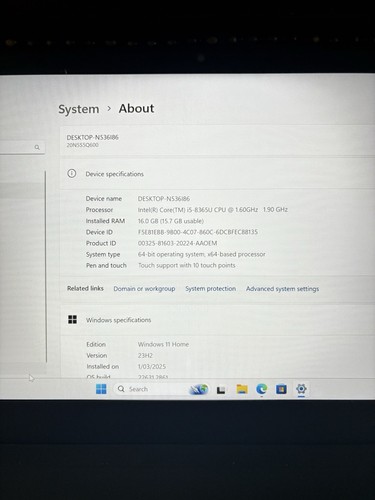
Task: Open Task View from taskbar
Action: tap(221, 389)
